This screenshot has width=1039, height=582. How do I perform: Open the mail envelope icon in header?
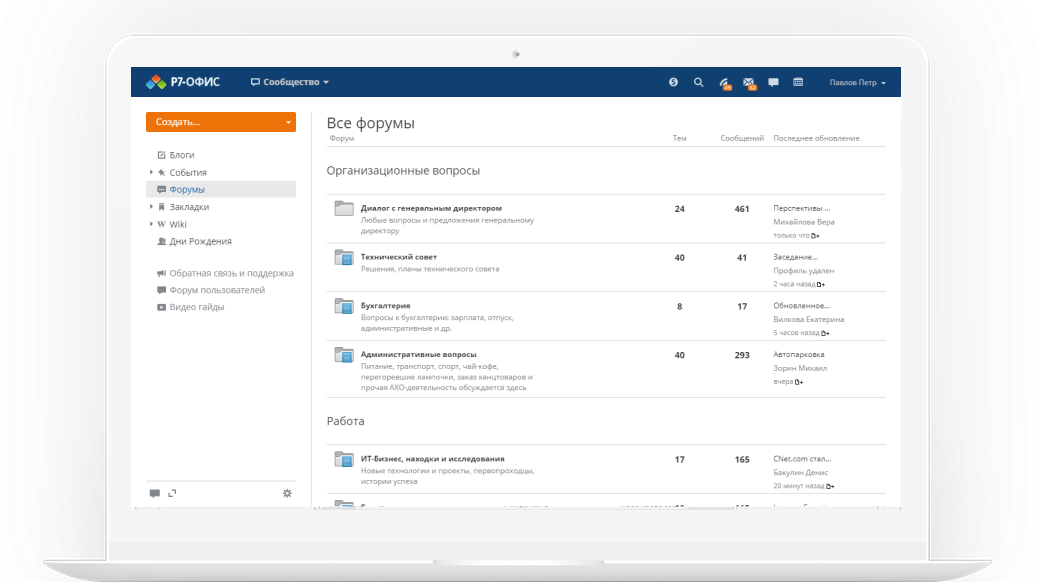[x=749, y=83]
